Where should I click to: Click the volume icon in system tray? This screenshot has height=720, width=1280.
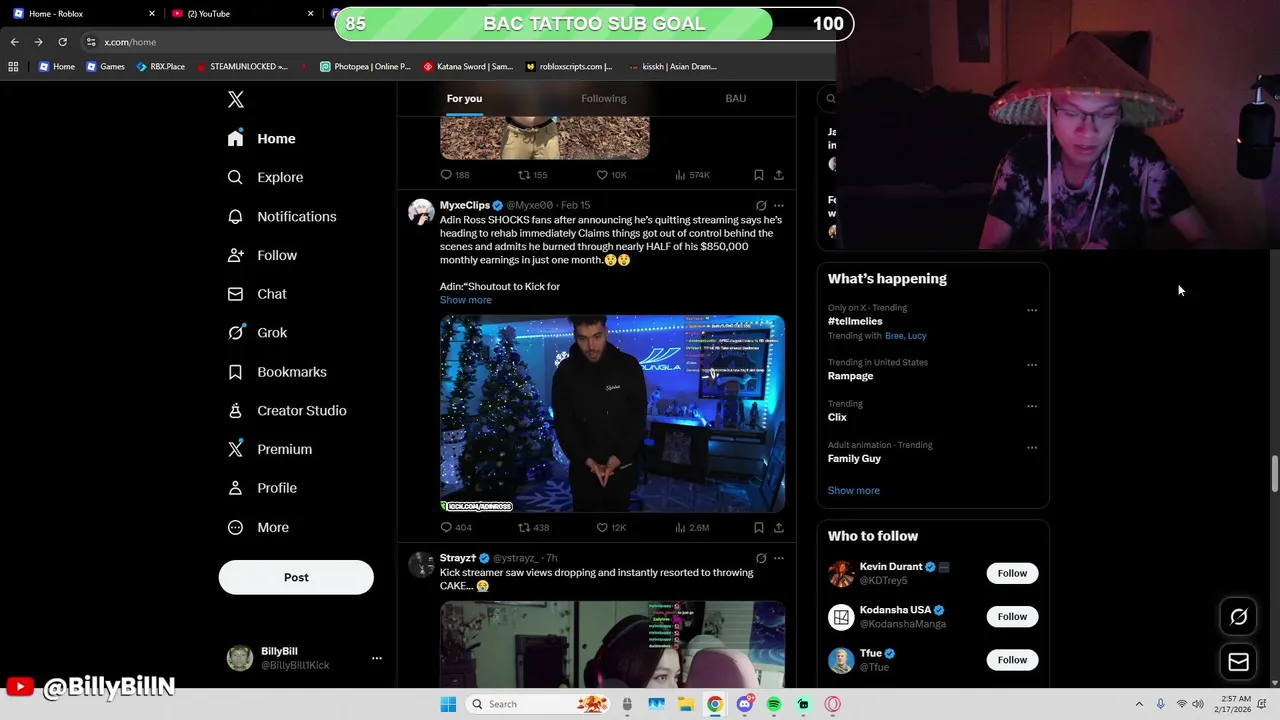click(1198, 704)
